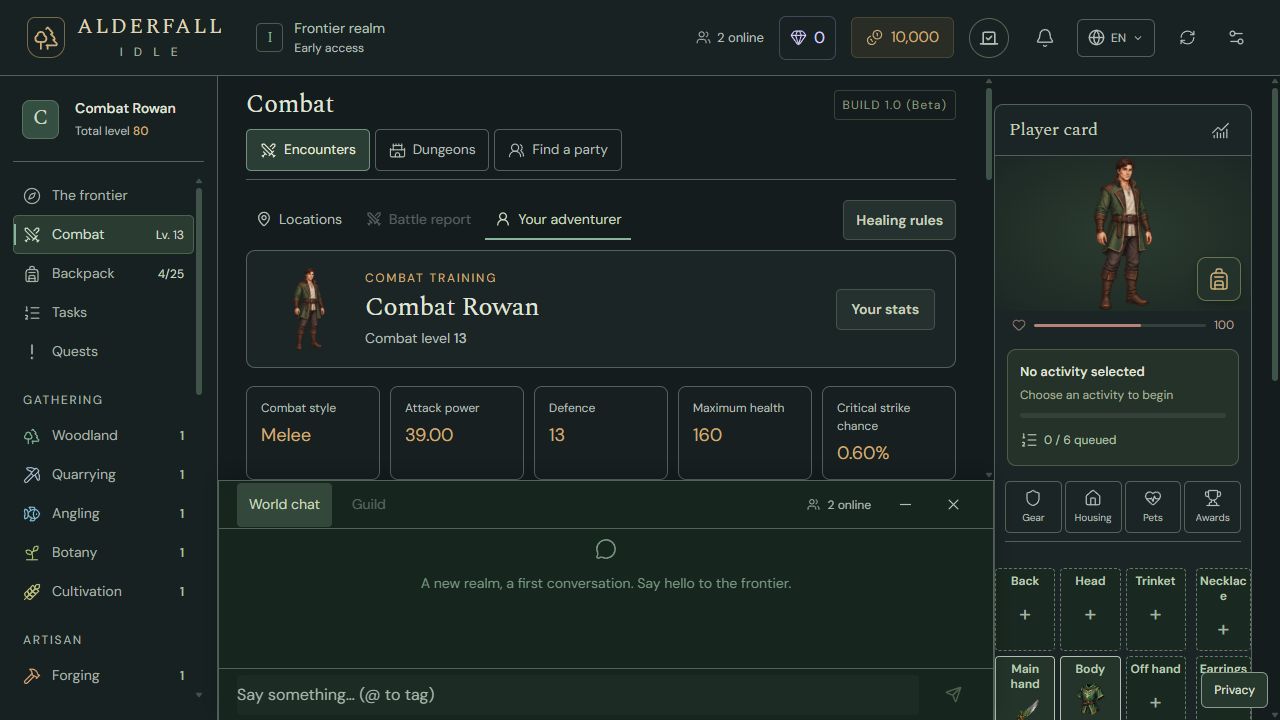Select the Locations sub-tab

pyautogui.click(x=299, y=219)
